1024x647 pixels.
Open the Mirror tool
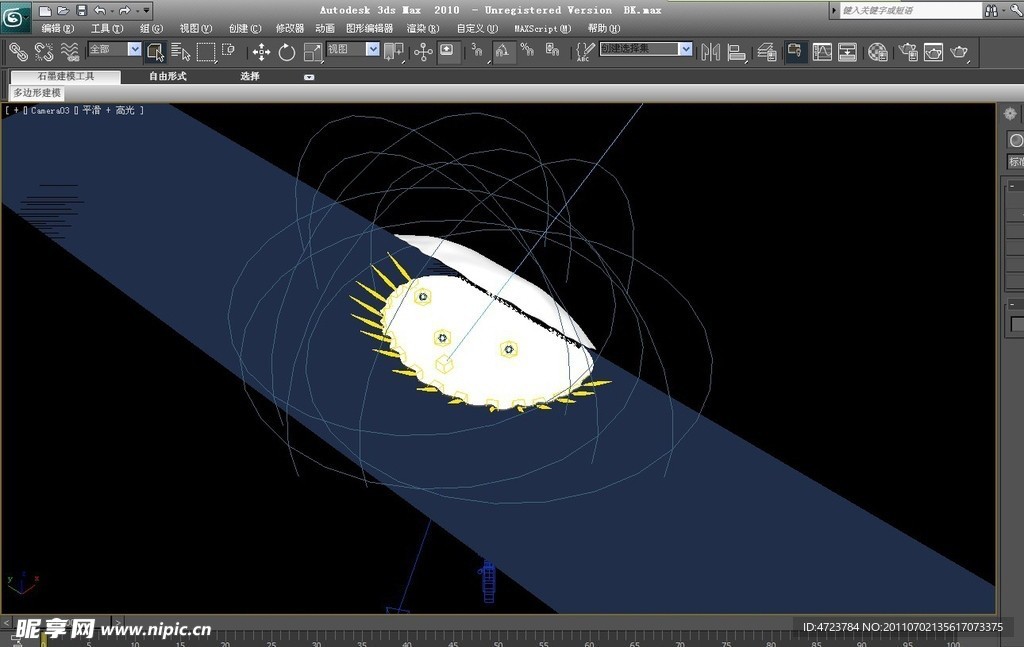pyautogui.click(x=711, y=52)
